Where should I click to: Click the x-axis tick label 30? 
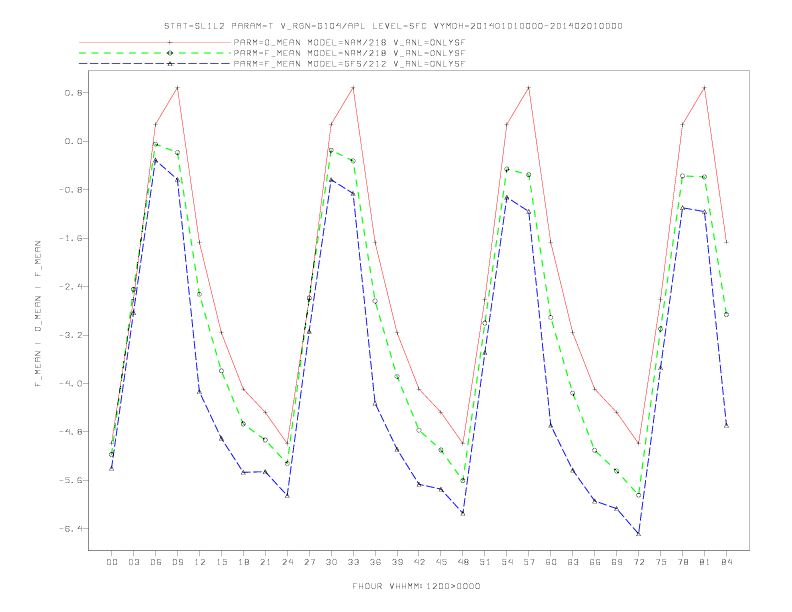pyautogui.click(x=331, y=562)
